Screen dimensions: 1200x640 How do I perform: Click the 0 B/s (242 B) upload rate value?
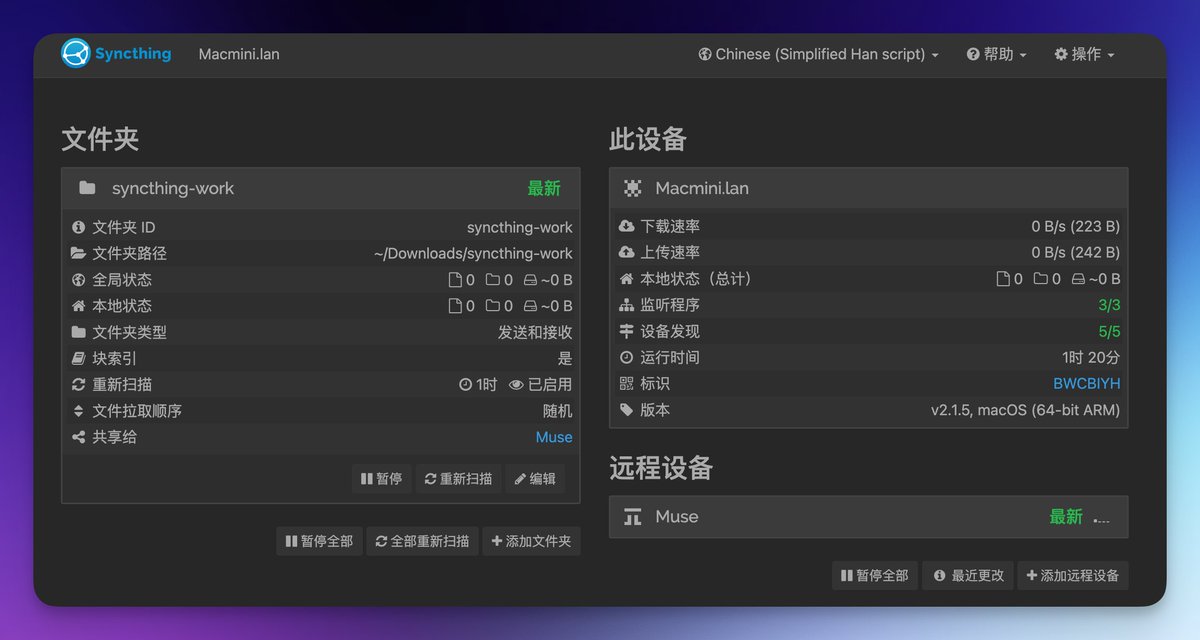pos(1076,252)
